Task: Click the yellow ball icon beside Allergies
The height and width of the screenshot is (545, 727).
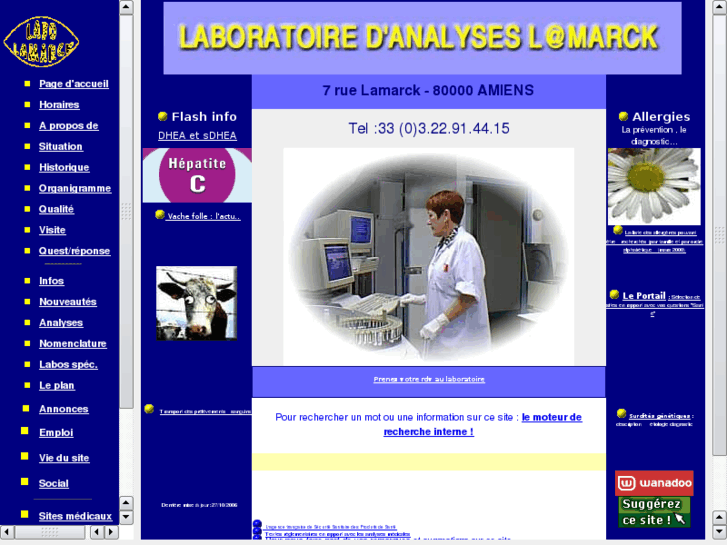Action: [x=623, y=116]
